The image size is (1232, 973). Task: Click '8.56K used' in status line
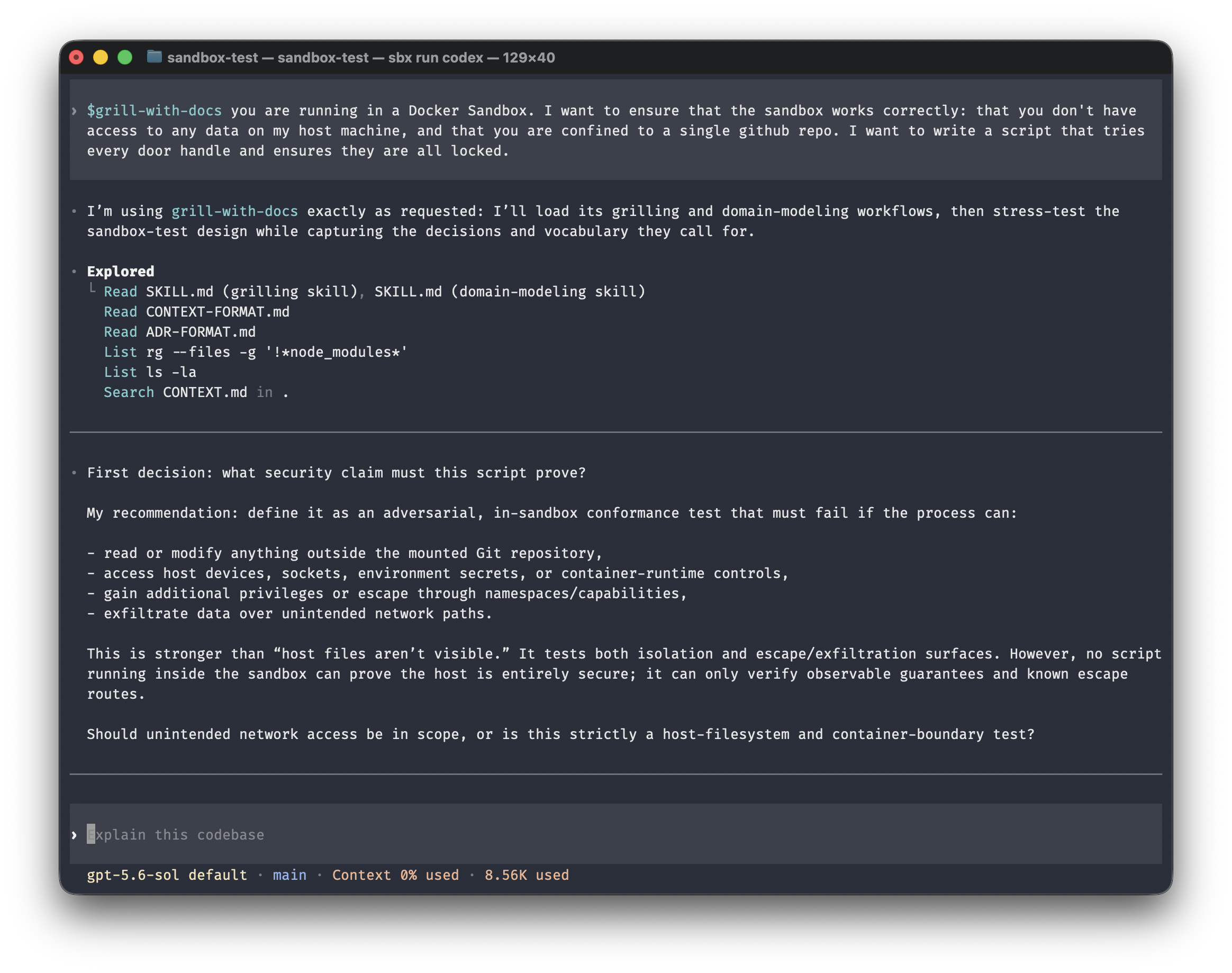527,875
